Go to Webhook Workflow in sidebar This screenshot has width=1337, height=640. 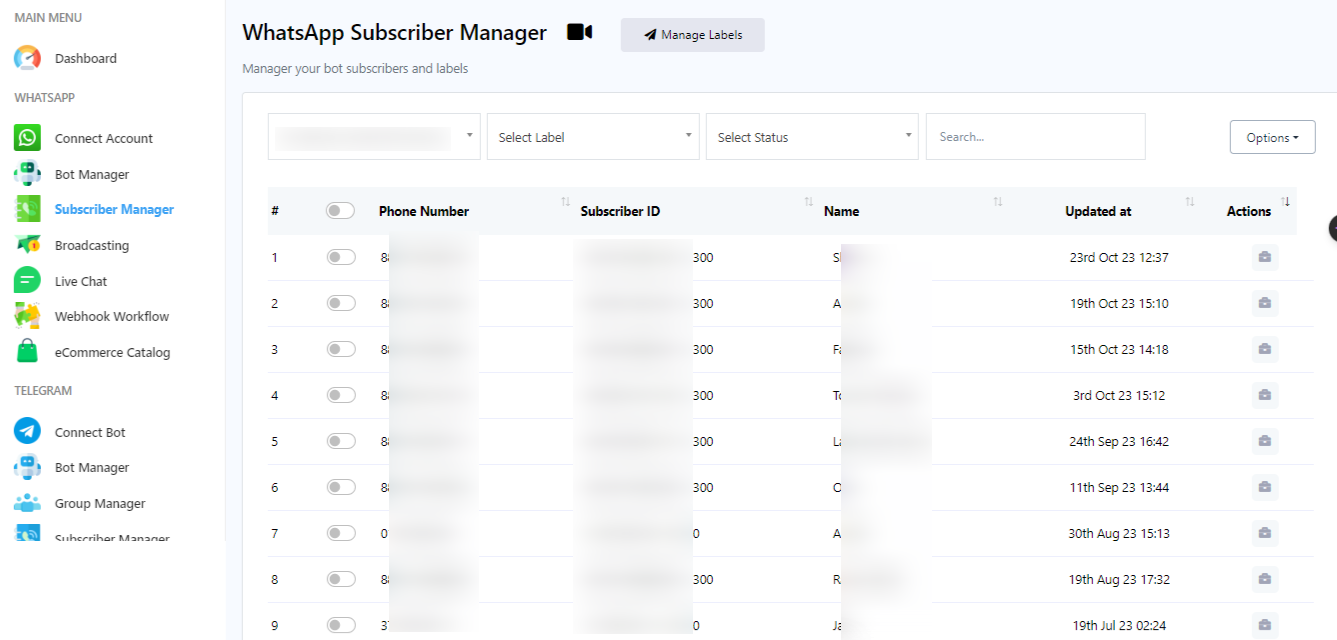click(111, 316)
